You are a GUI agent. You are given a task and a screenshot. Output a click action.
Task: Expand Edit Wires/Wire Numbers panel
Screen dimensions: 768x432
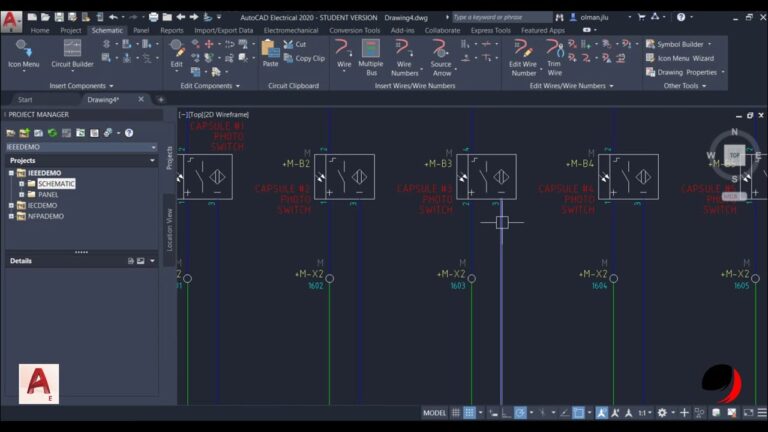[x=571, y=86]
